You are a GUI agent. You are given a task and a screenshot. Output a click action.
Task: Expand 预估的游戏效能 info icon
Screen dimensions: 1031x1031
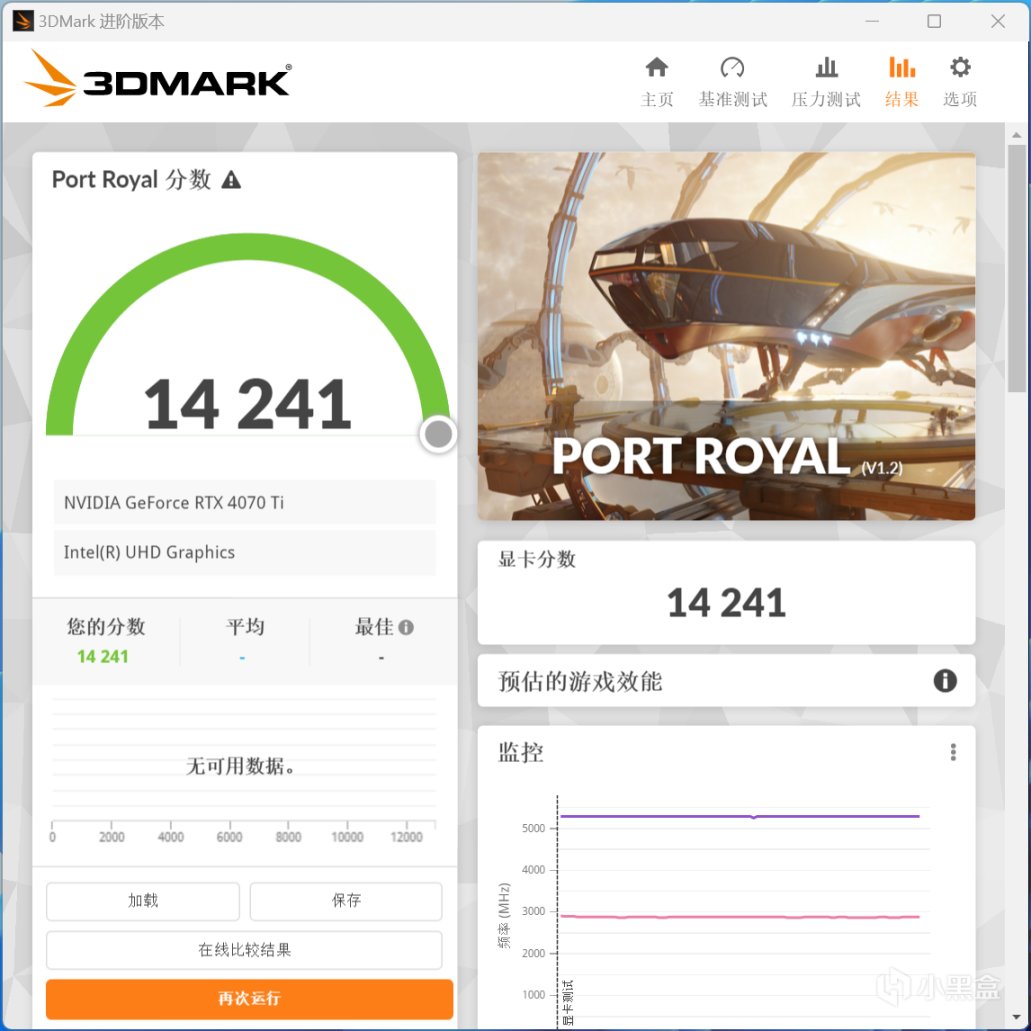(945, 681)
